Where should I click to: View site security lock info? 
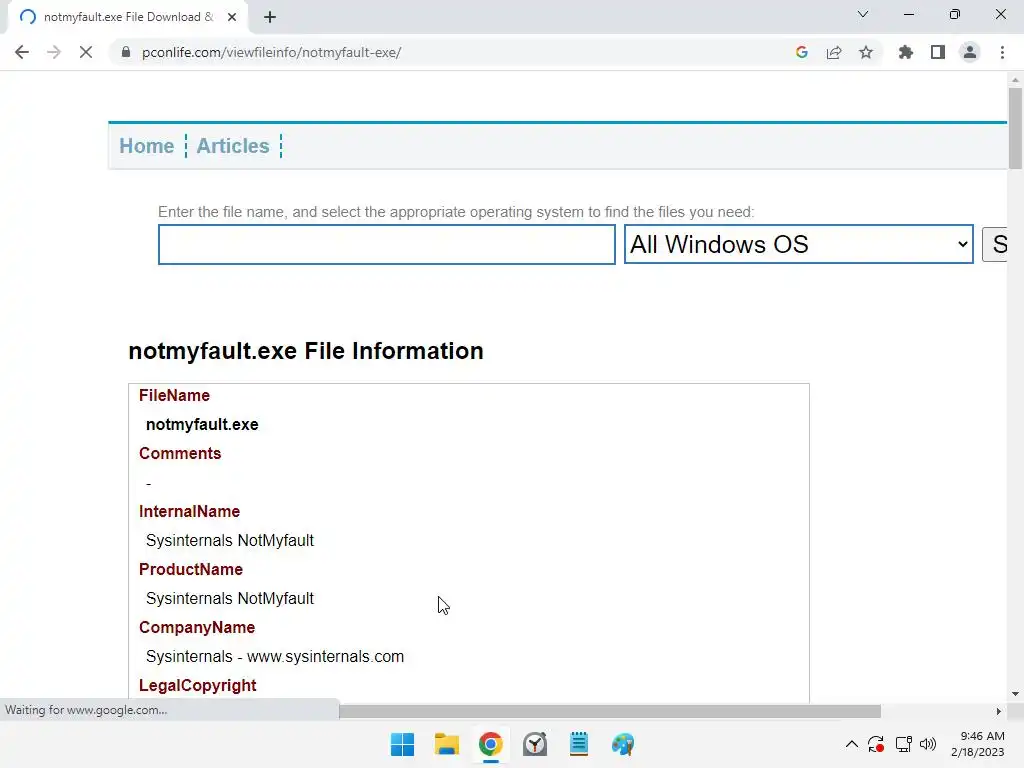point(126,52)
